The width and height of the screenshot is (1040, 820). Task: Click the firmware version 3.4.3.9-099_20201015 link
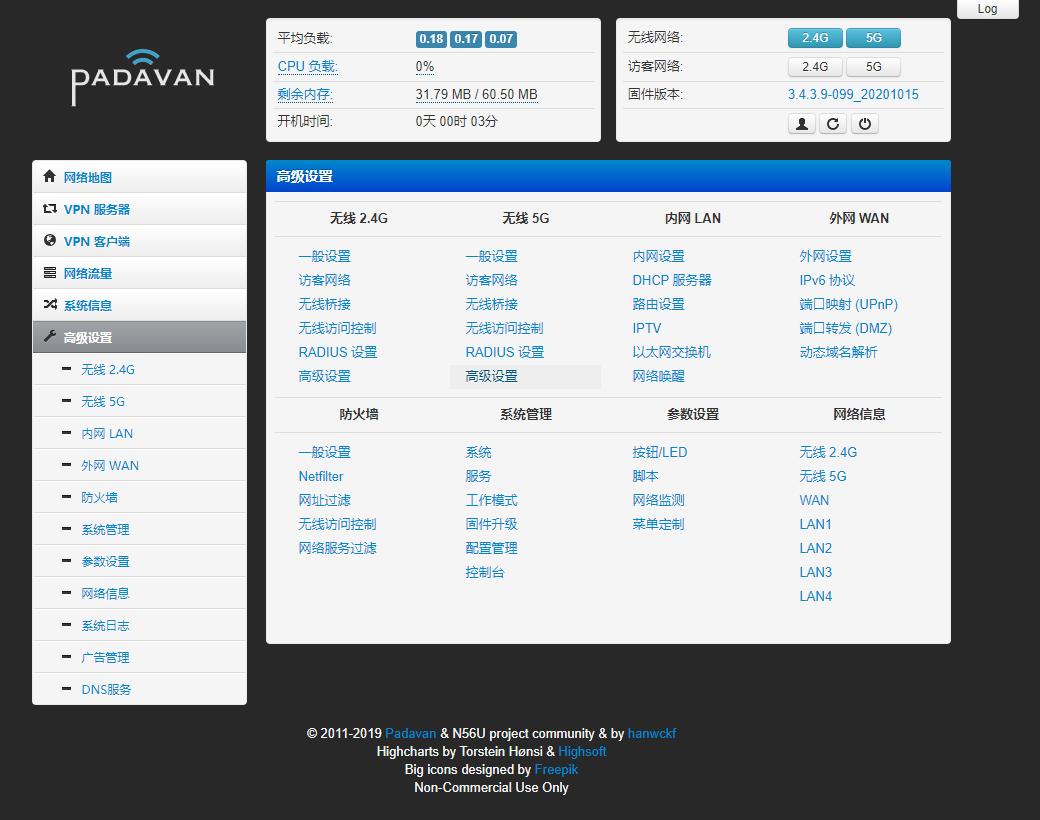(x=853, y=95)
